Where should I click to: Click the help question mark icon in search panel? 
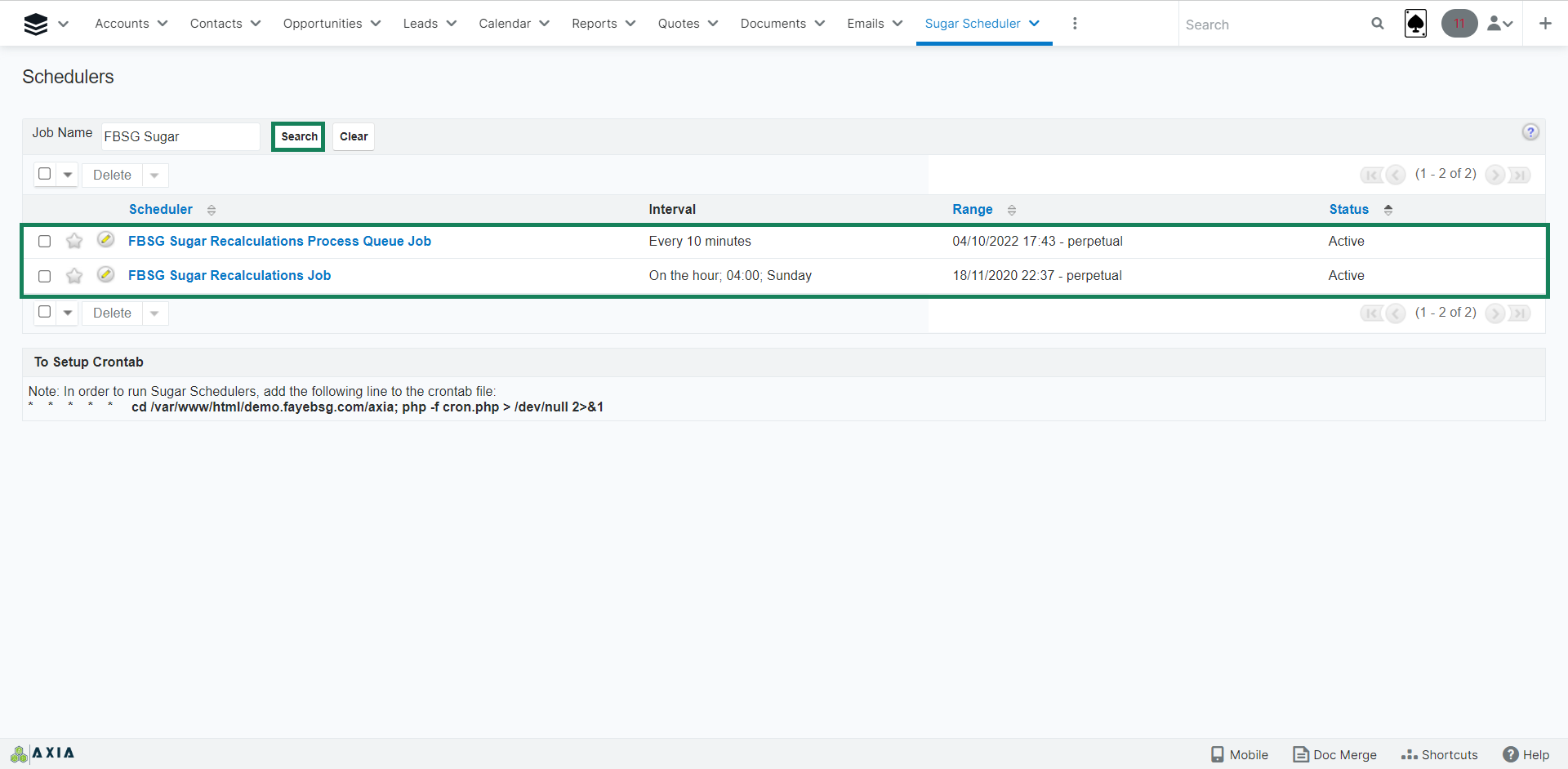click(x=1530, y=132)
